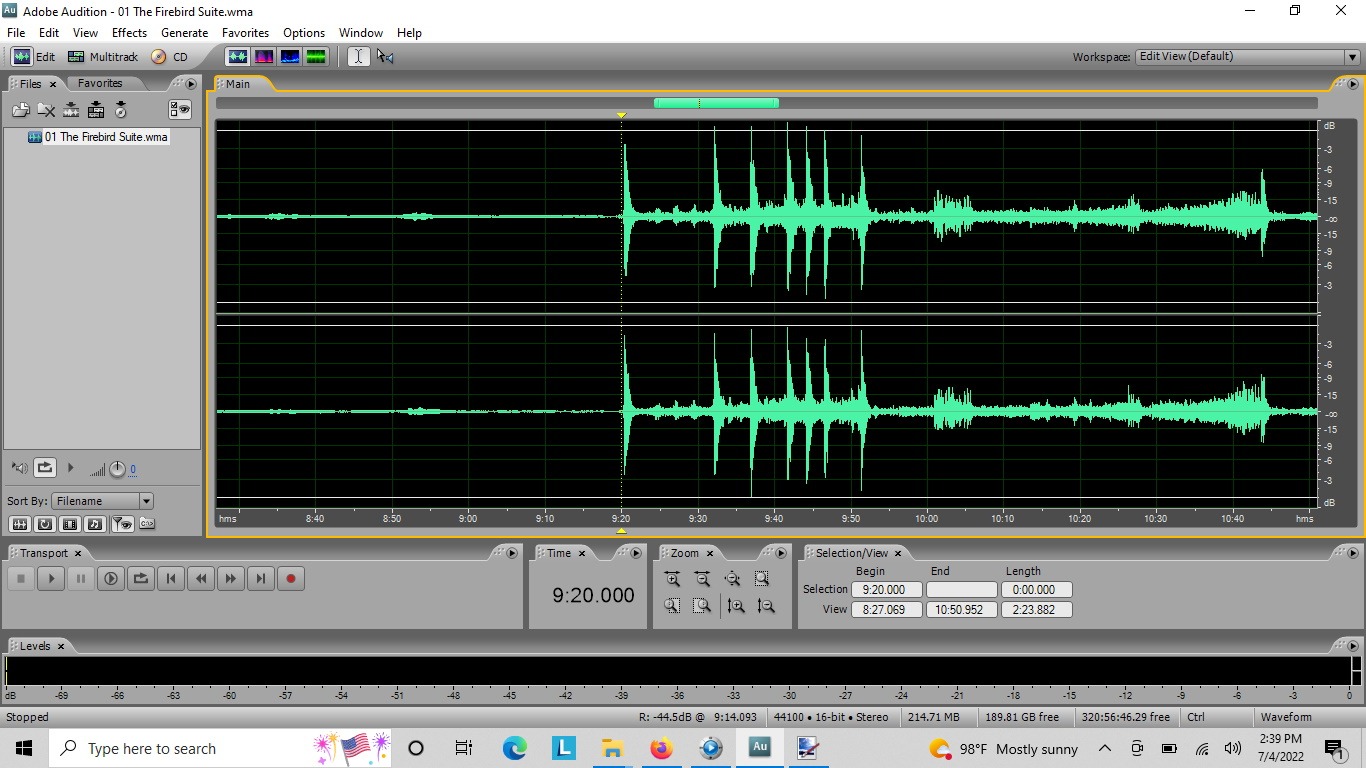
Task: Click Zoom In Vertically icon
Action: point(736,606)
